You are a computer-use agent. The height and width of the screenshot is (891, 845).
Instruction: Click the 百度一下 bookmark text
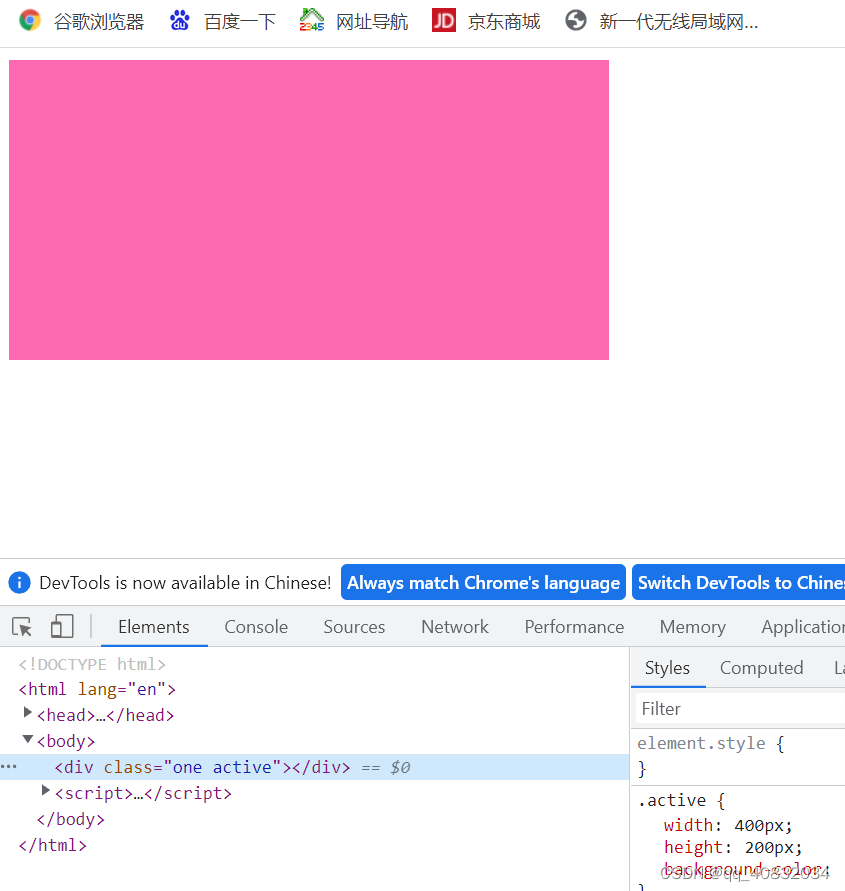[x=240, y=22]
